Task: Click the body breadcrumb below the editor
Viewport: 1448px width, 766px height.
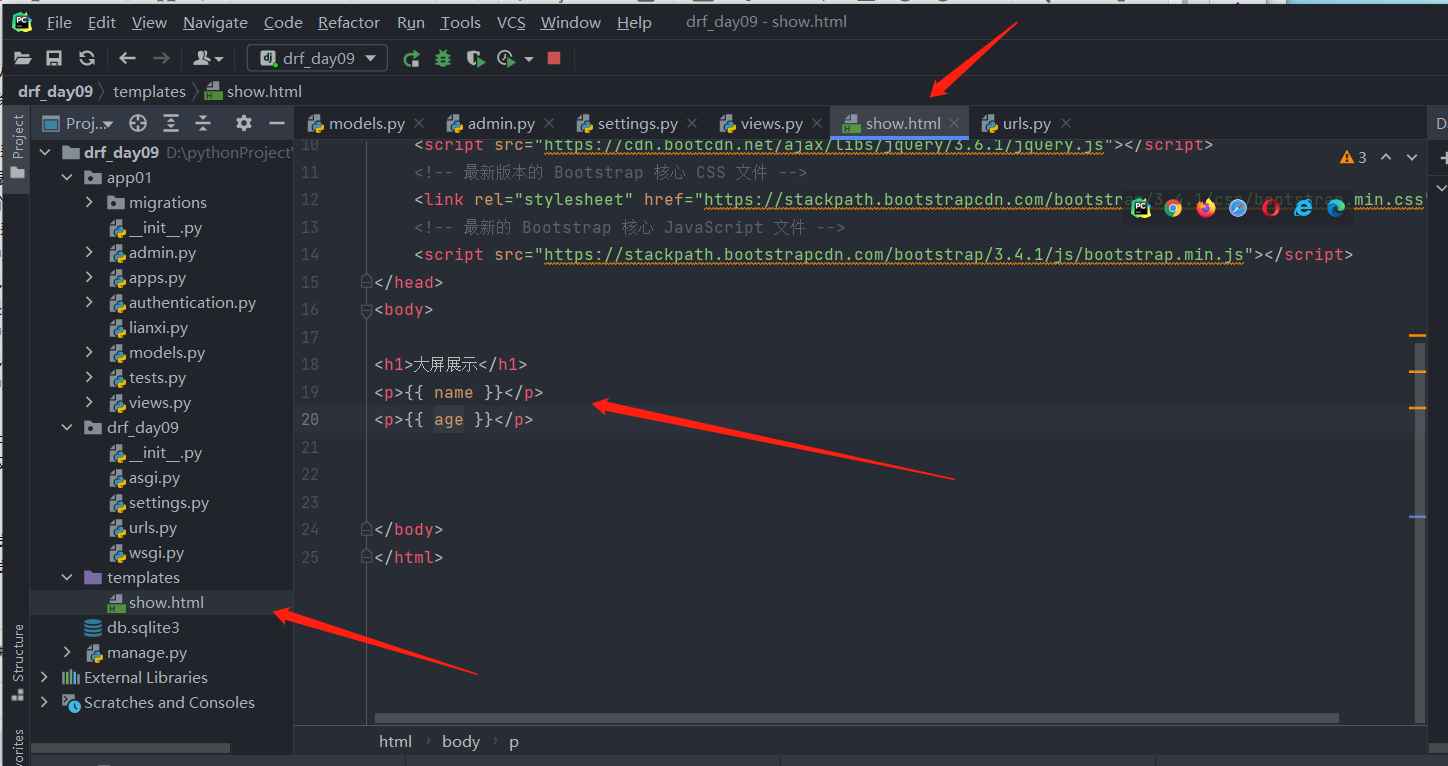Action: [461, 742]
